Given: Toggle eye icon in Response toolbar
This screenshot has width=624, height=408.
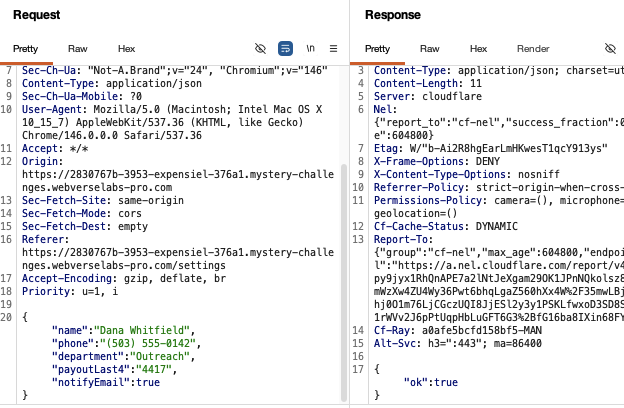Looking at the screenshot, I should coord(610,49).
